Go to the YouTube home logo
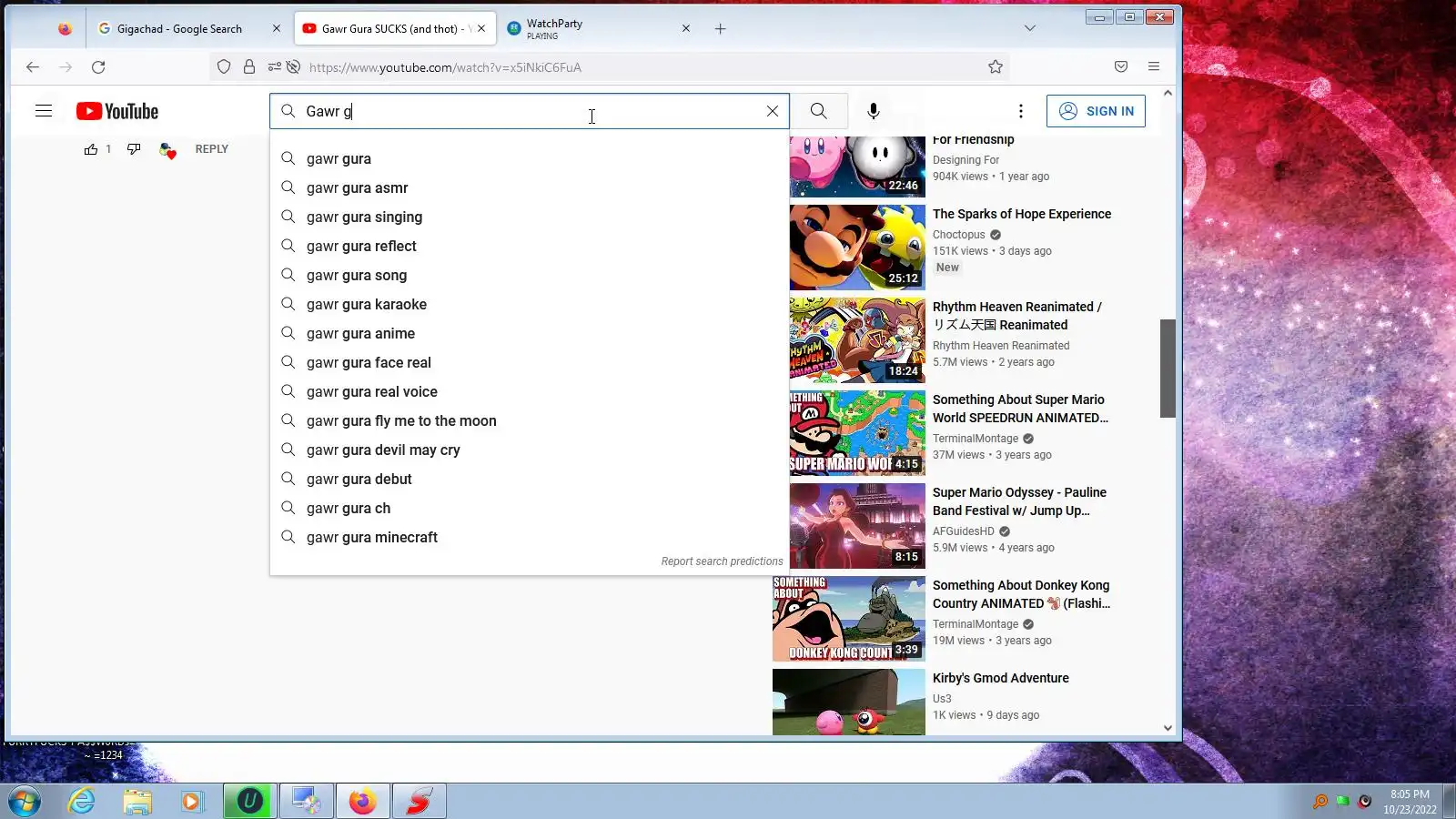Viewport: 1456px width, 819px height. pos(117,111)
